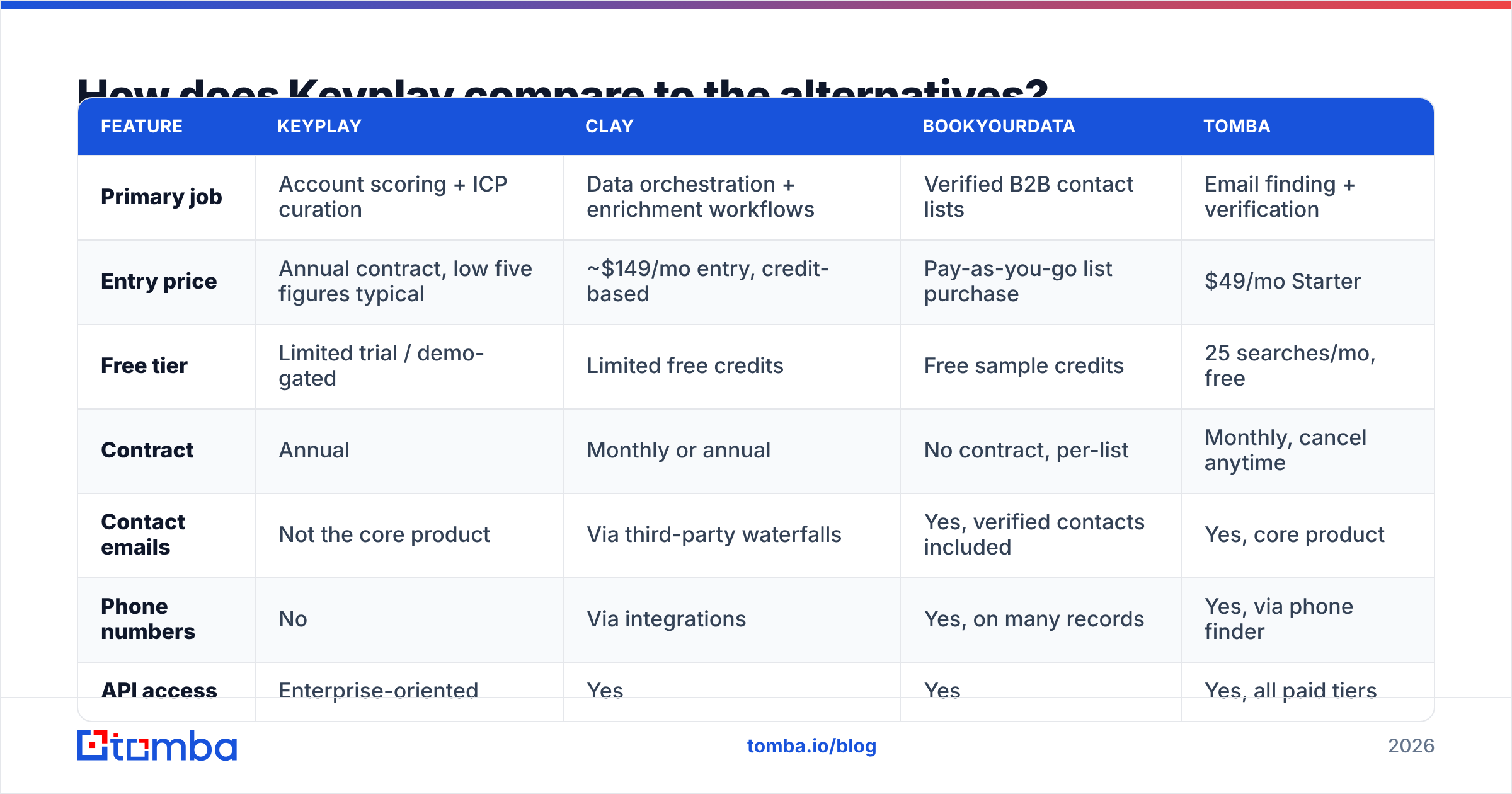The height and width of the screenshot is (794, 1512).
Task: Select the Contact emails row label
Action: tap(143, 534)
